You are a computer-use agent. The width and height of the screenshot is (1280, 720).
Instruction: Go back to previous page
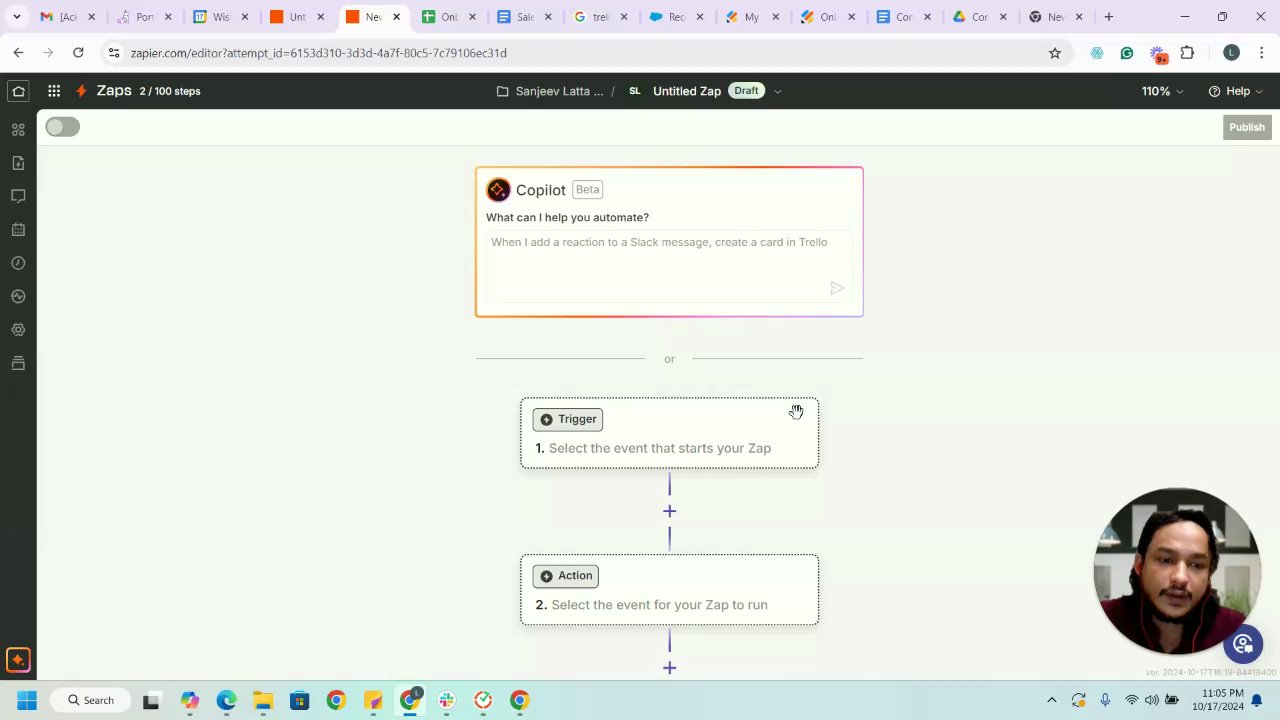[x=18, y=53]
